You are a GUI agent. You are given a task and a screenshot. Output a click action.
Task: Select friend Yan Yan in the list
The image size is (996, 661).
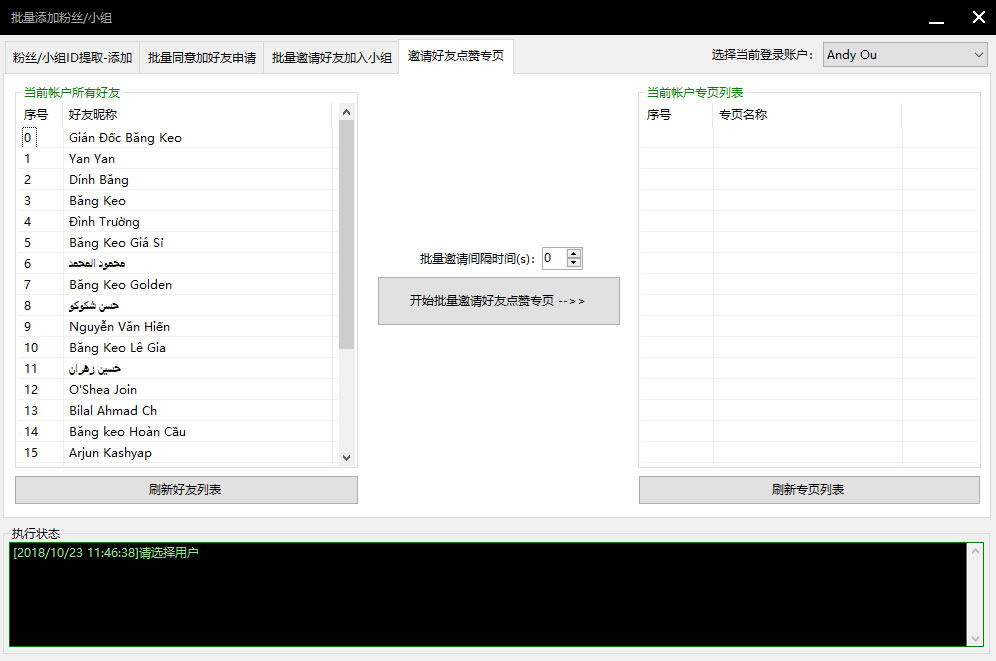[x=92, y=159]
